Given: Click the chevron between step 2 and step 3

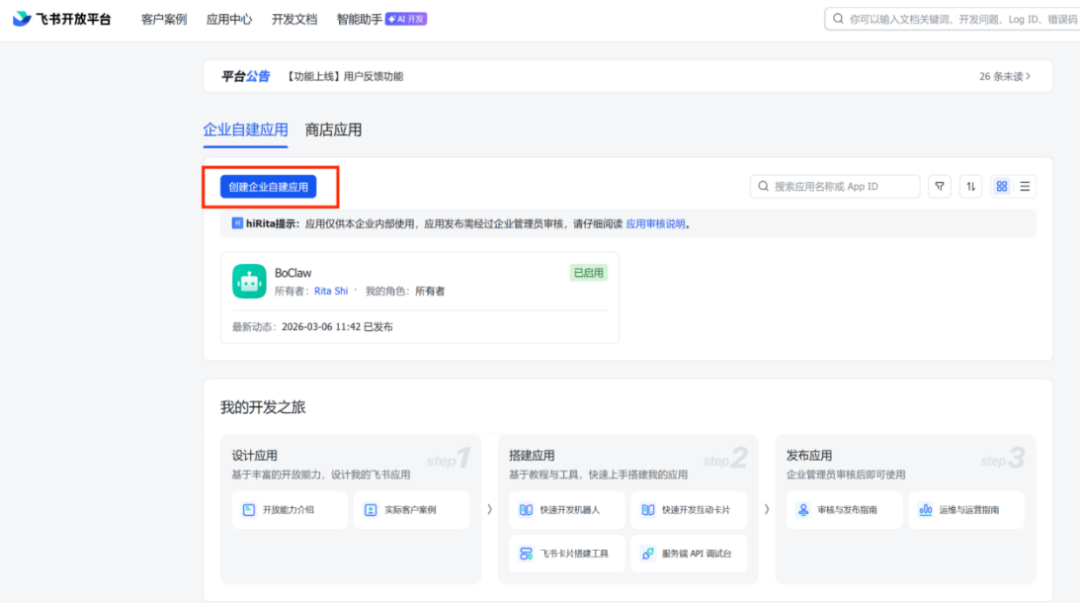Looking at the screenshot, I should (x=767, y=509).
